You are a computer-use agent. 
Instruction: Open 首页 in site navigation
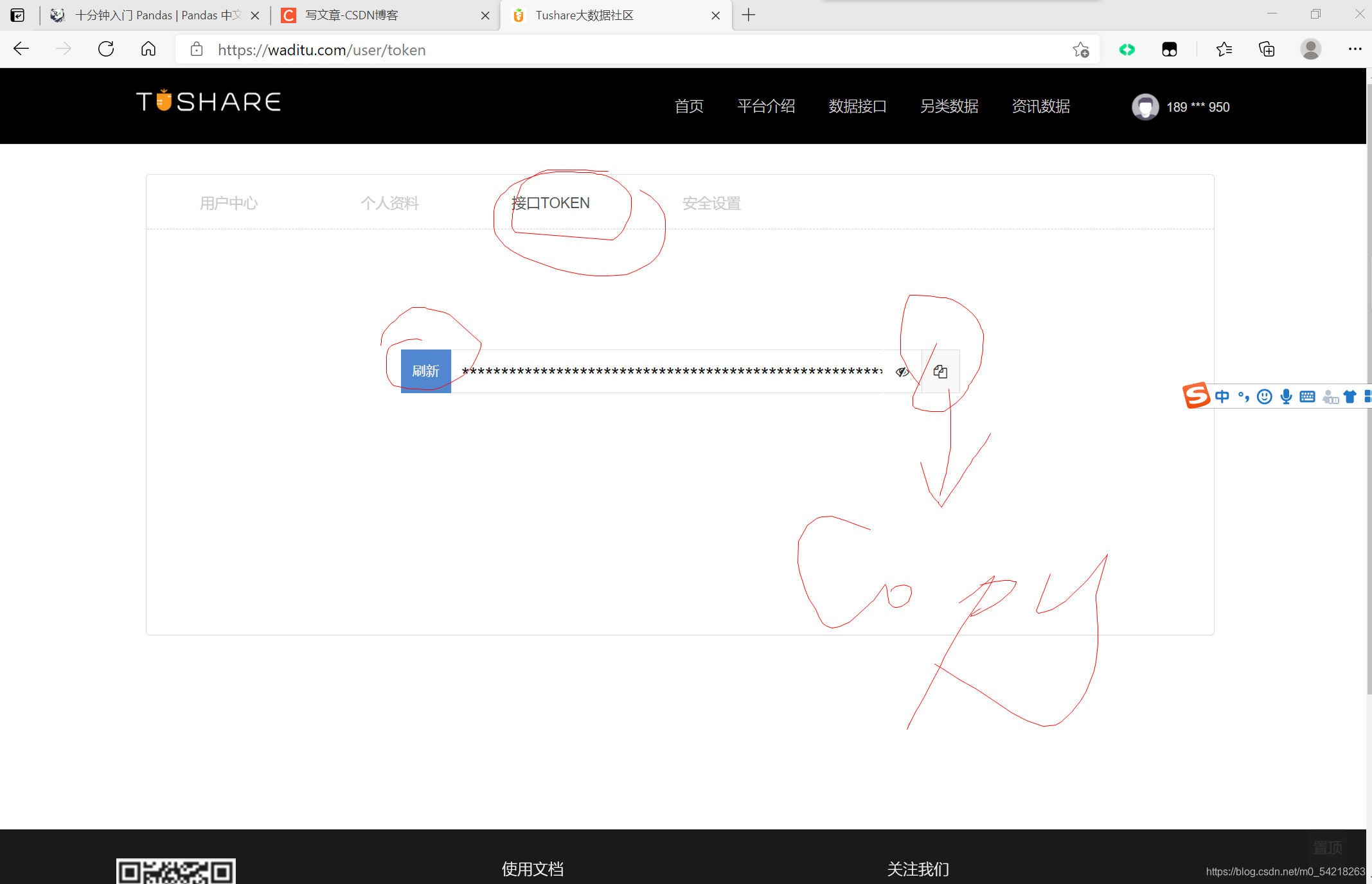[689, 106]
